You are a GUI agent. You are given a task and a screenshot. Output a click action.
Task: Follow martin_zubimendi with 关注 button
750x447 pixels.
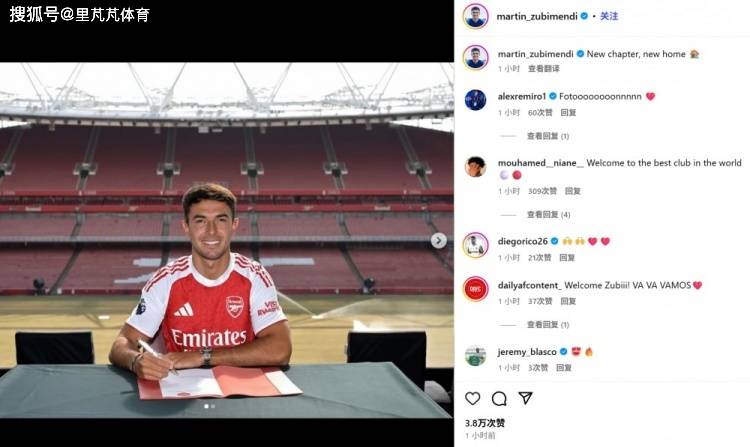[x=609, y=16]
